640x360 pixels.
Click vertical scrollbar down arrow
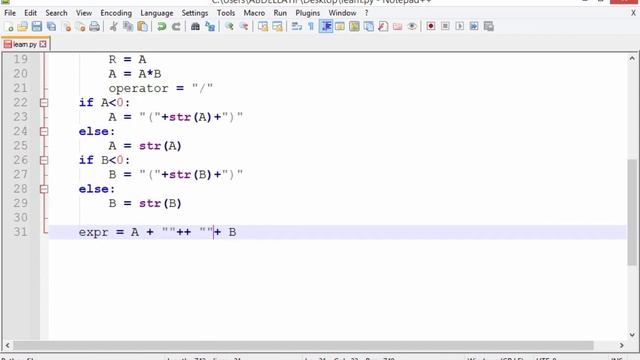pyautogui.click(x=632, y=335)
